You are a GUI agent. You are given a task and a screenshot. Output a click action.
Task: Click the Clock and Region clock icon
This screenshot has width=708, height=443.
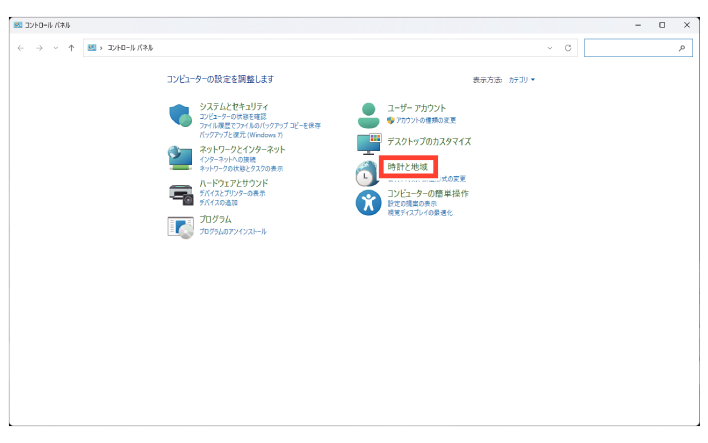tap(367, 174)
